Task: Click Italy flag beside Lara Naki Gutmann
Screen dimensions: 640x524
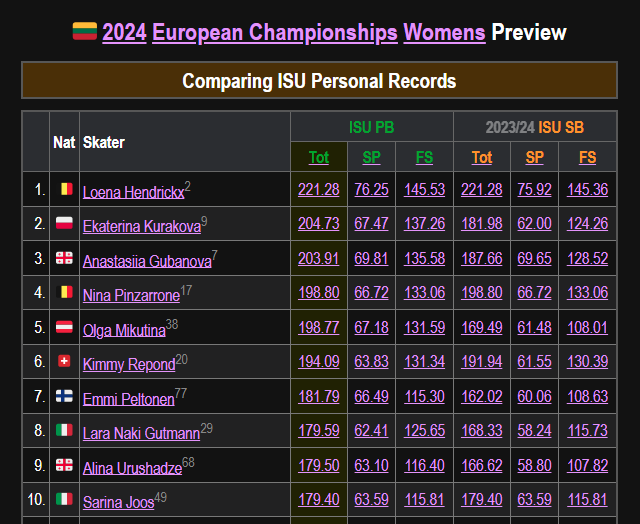Action: [x=64, y=430]
